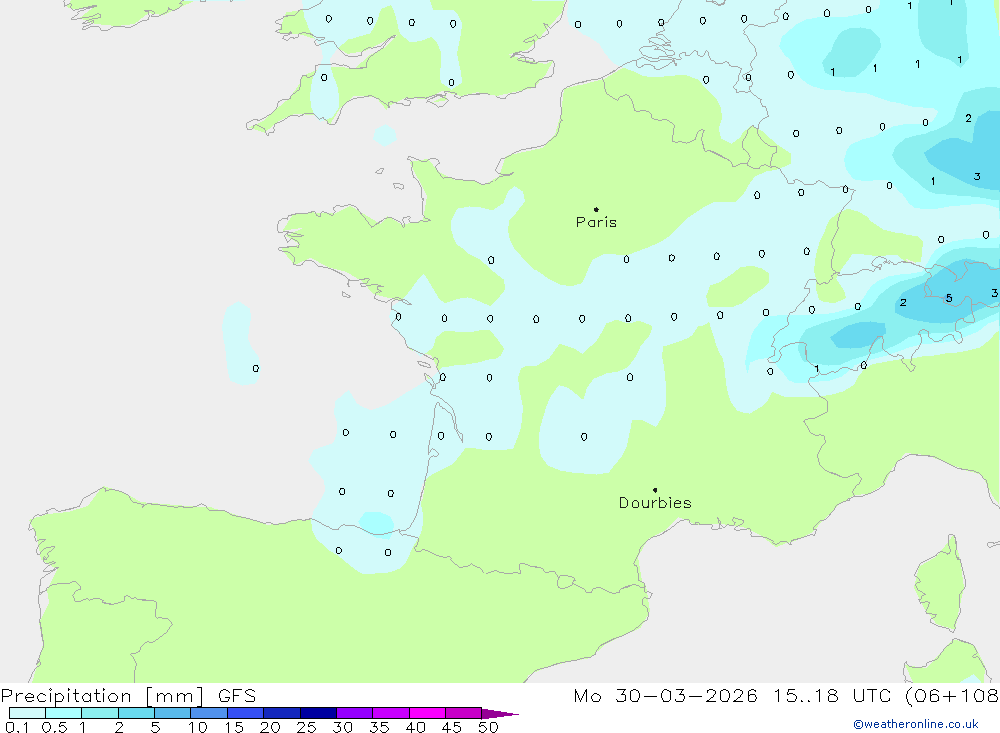
Task: Click the Dourbies city label
Action: 655,503
